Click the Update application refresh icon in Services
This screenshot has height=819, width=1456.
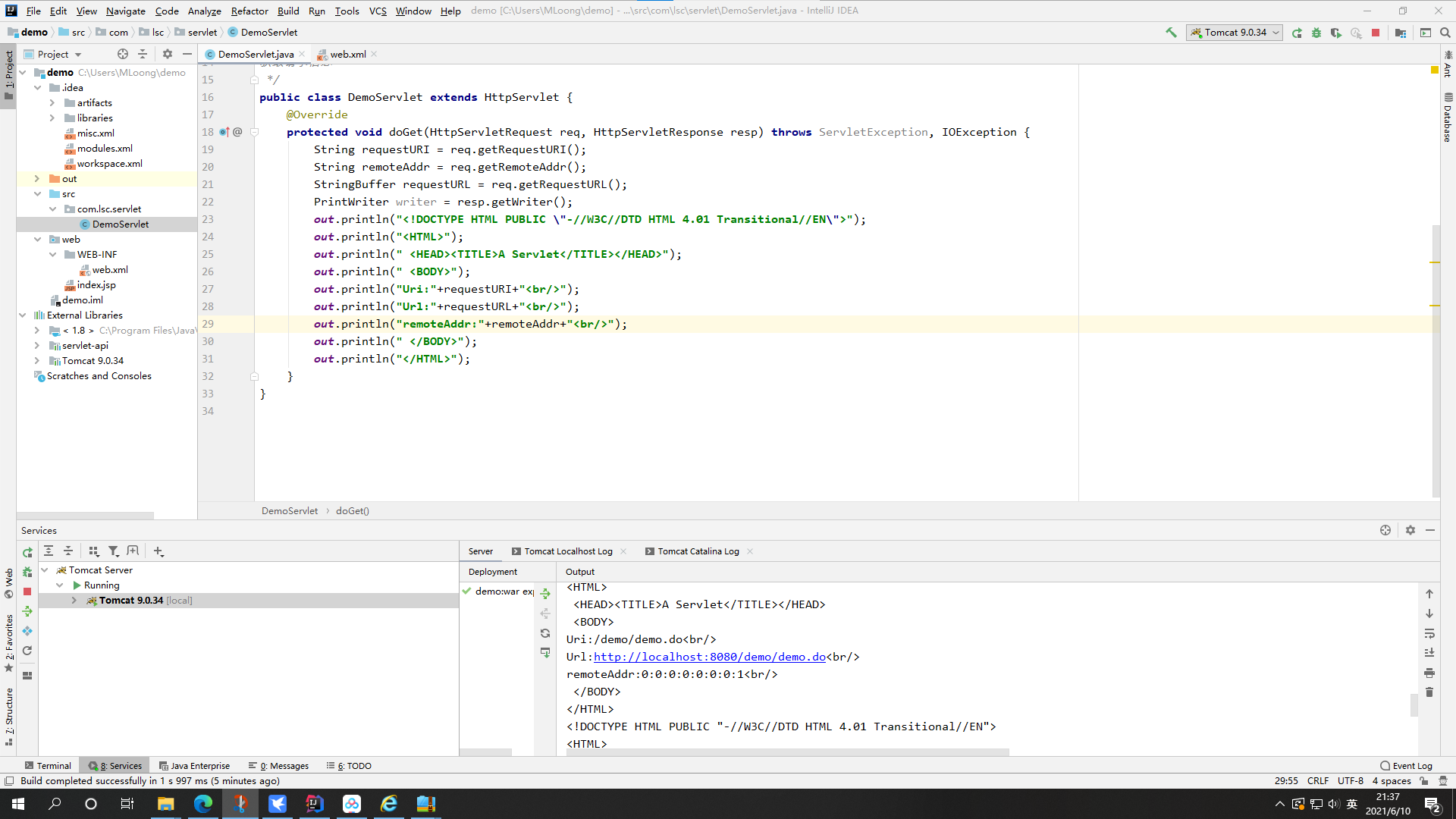[x=27, y=651]
